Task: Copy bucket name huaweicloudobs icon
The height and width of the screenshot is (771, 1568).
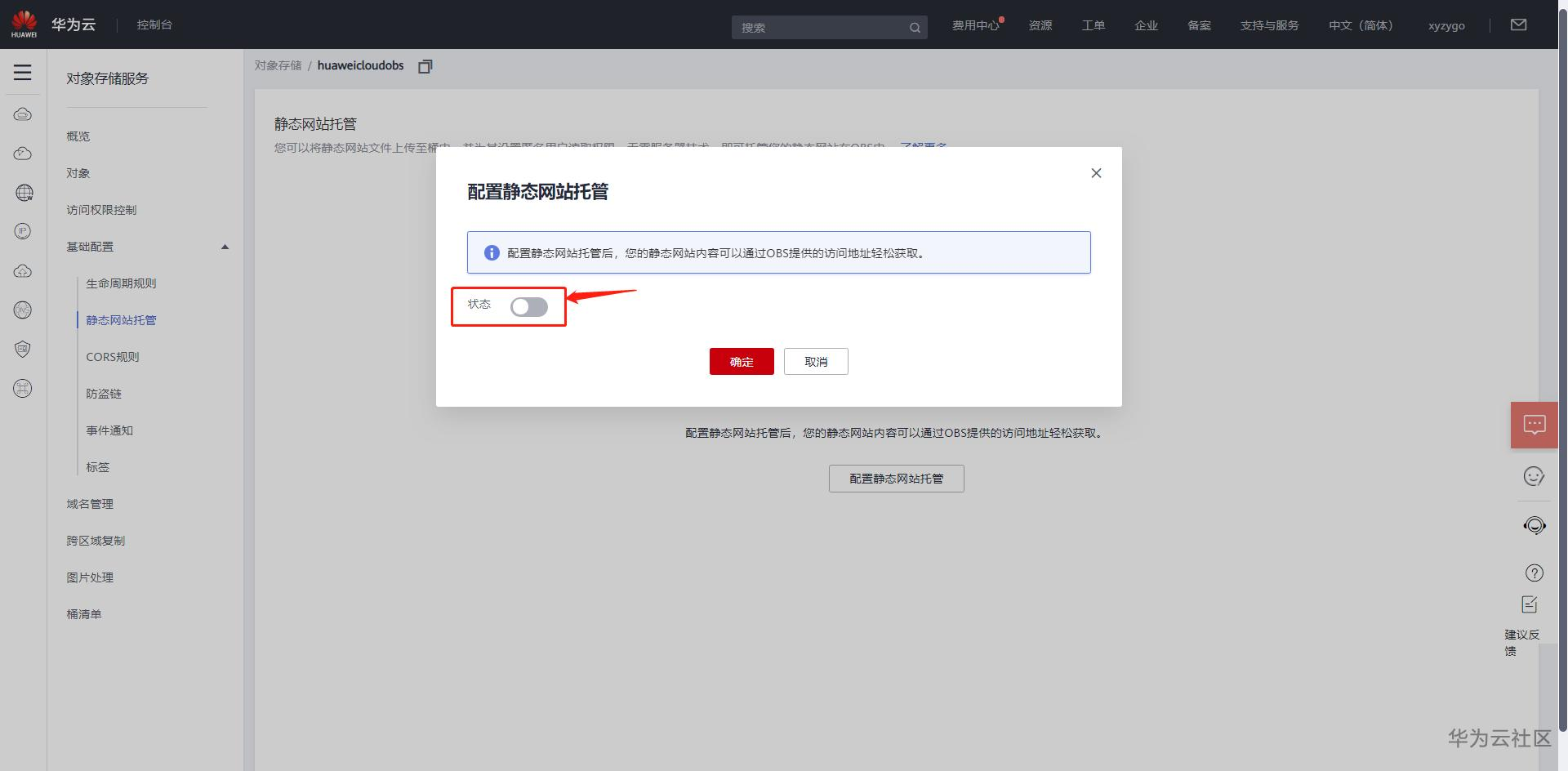Action: (425, 66)
